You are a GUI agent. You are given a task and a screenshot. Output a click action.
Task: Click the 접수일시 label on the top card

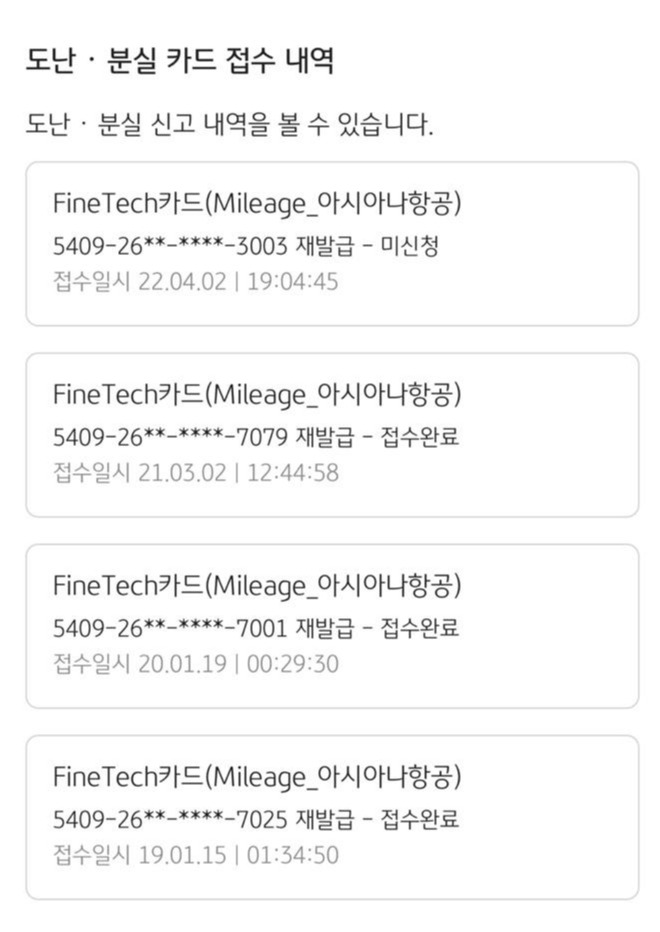pyautogui.click(x=88, y=282)
